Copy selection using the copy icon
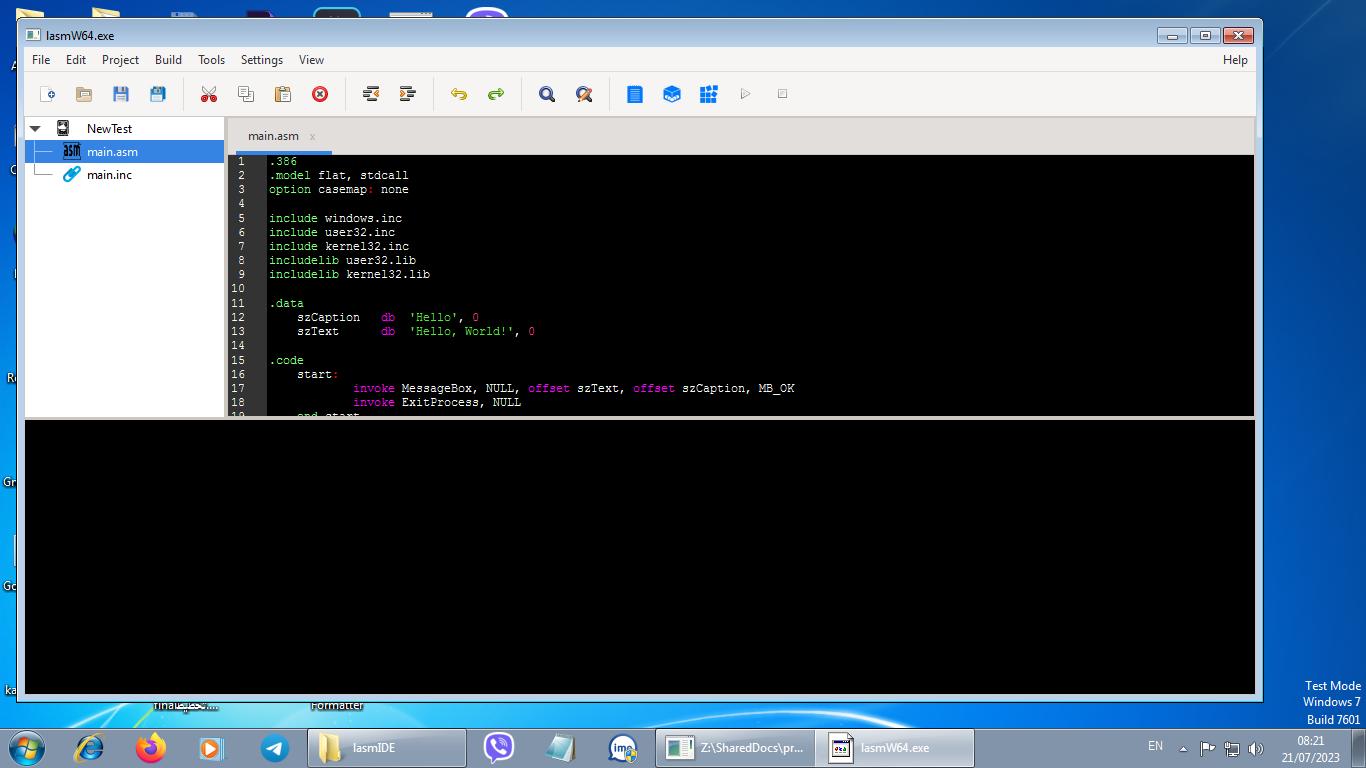The image size is (1366, 768). point(245,94)
